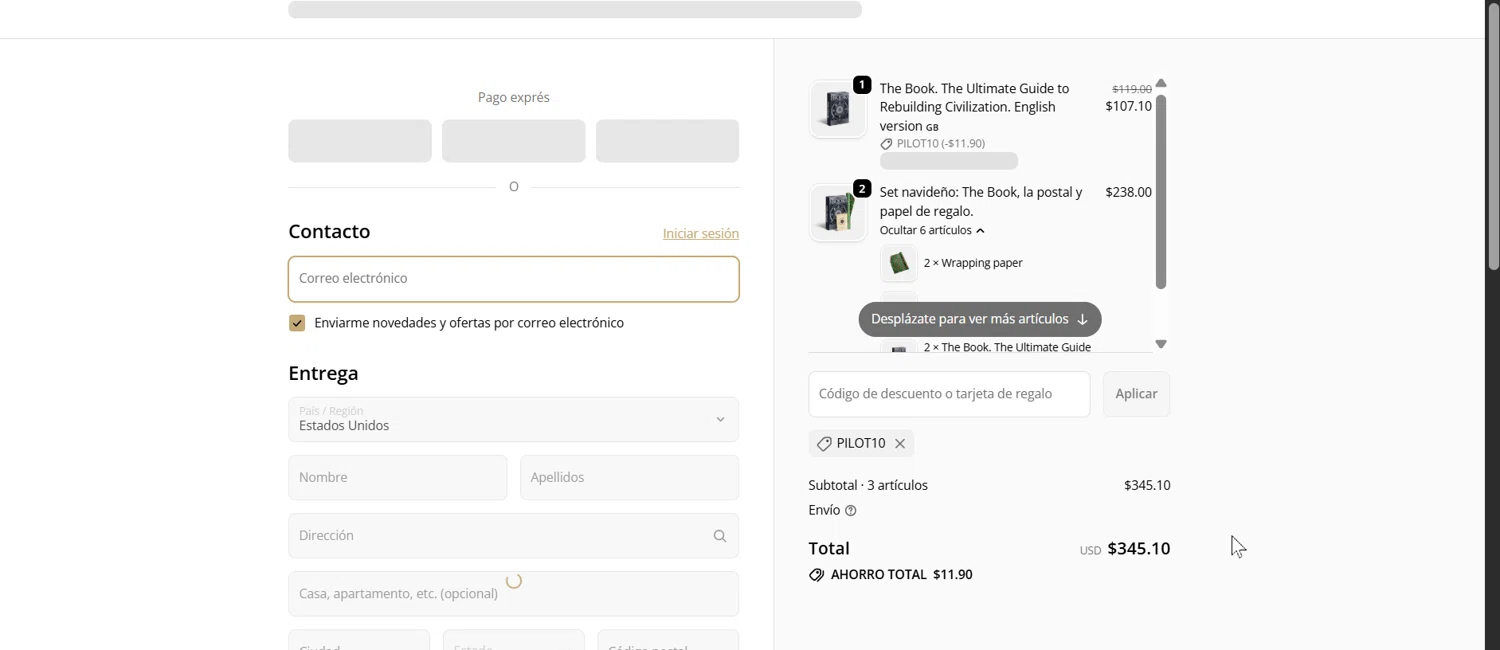This screenshot has width=1500, height=650.
Task: Click the third express payment button placeholder
Action: [667, 141]
